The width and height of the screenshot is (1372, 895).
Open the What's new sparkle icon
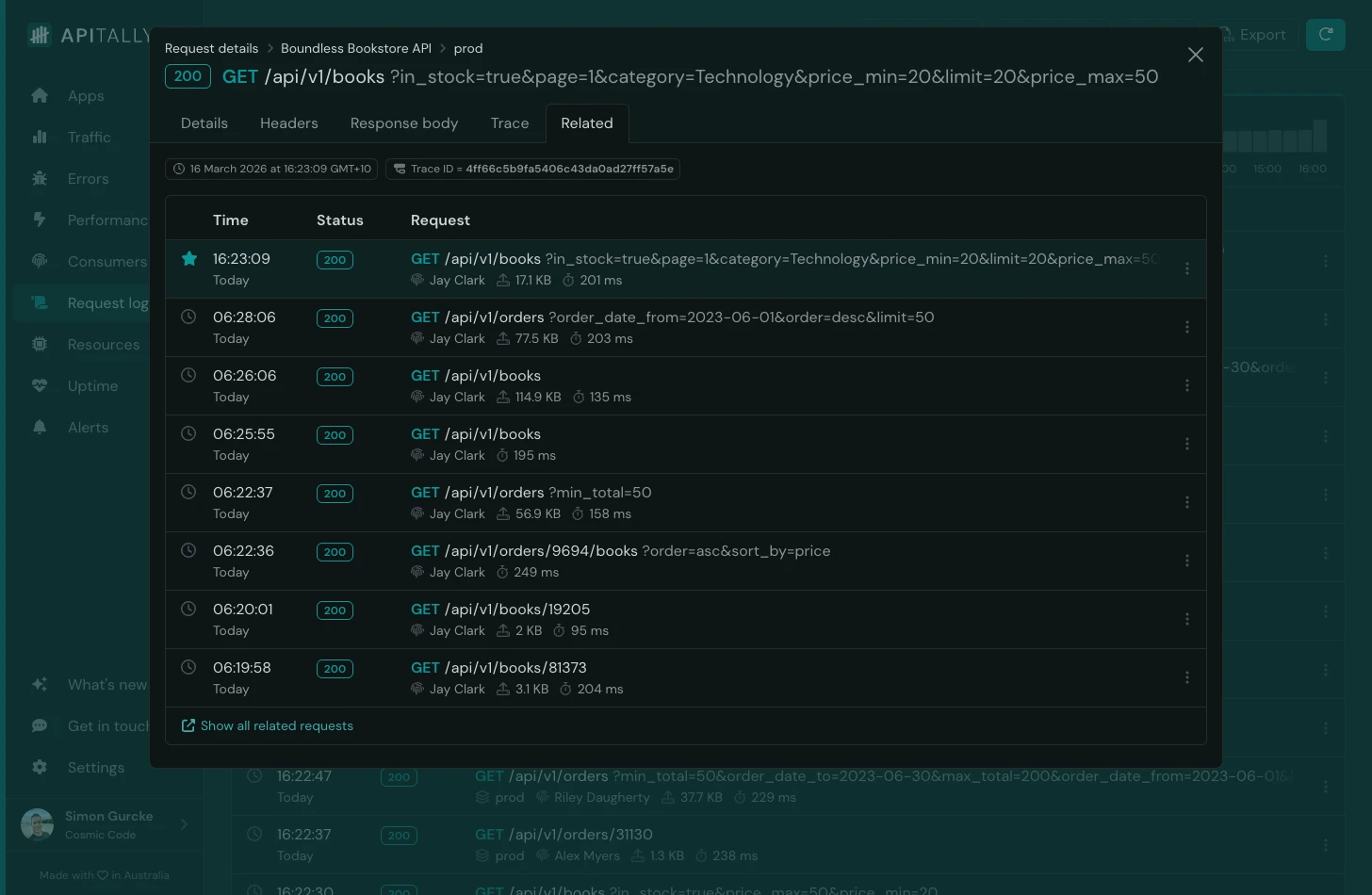(x=39, y=684)
